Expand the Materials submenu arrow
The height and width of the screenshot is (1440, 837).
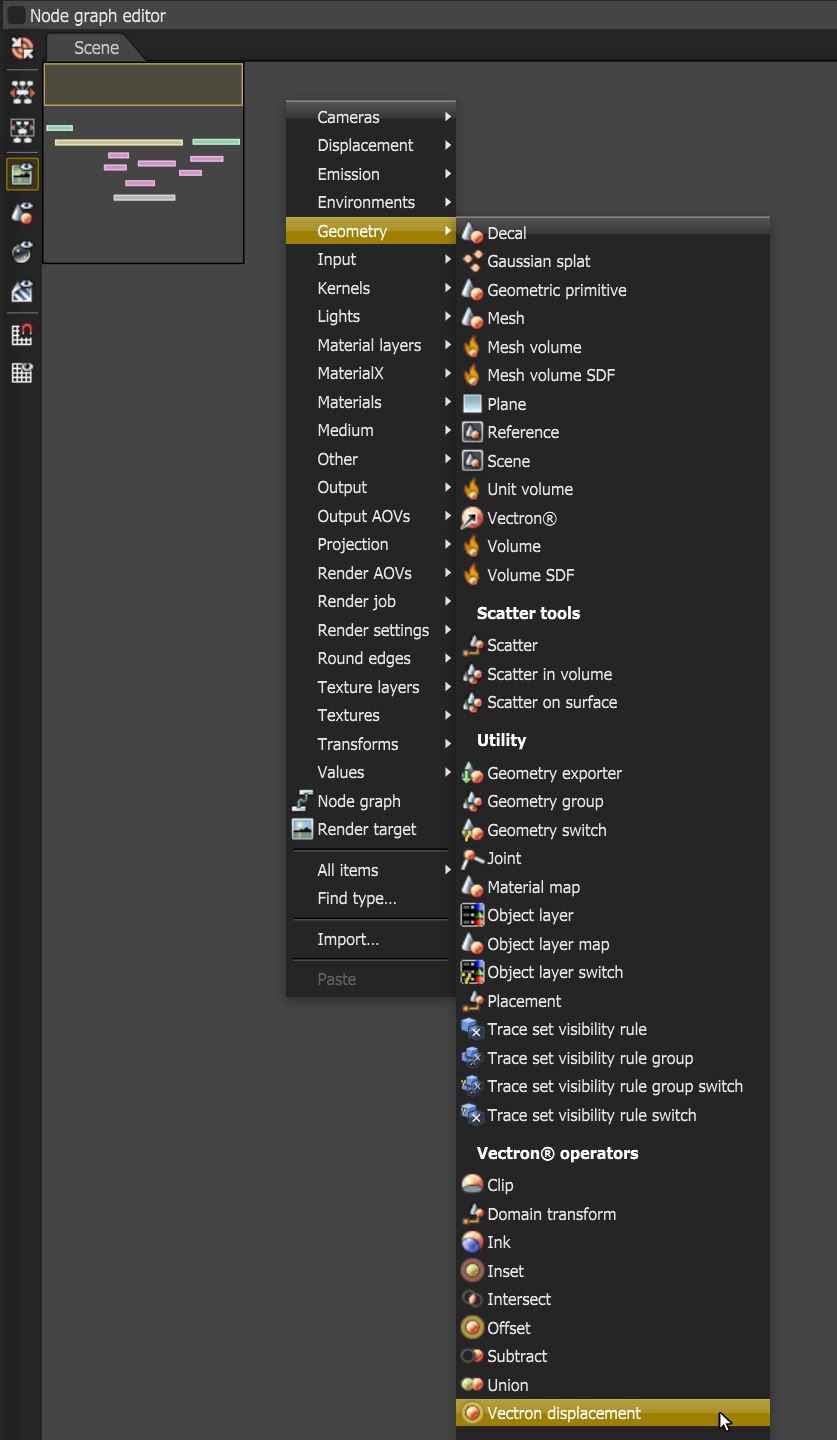point(448,402)
